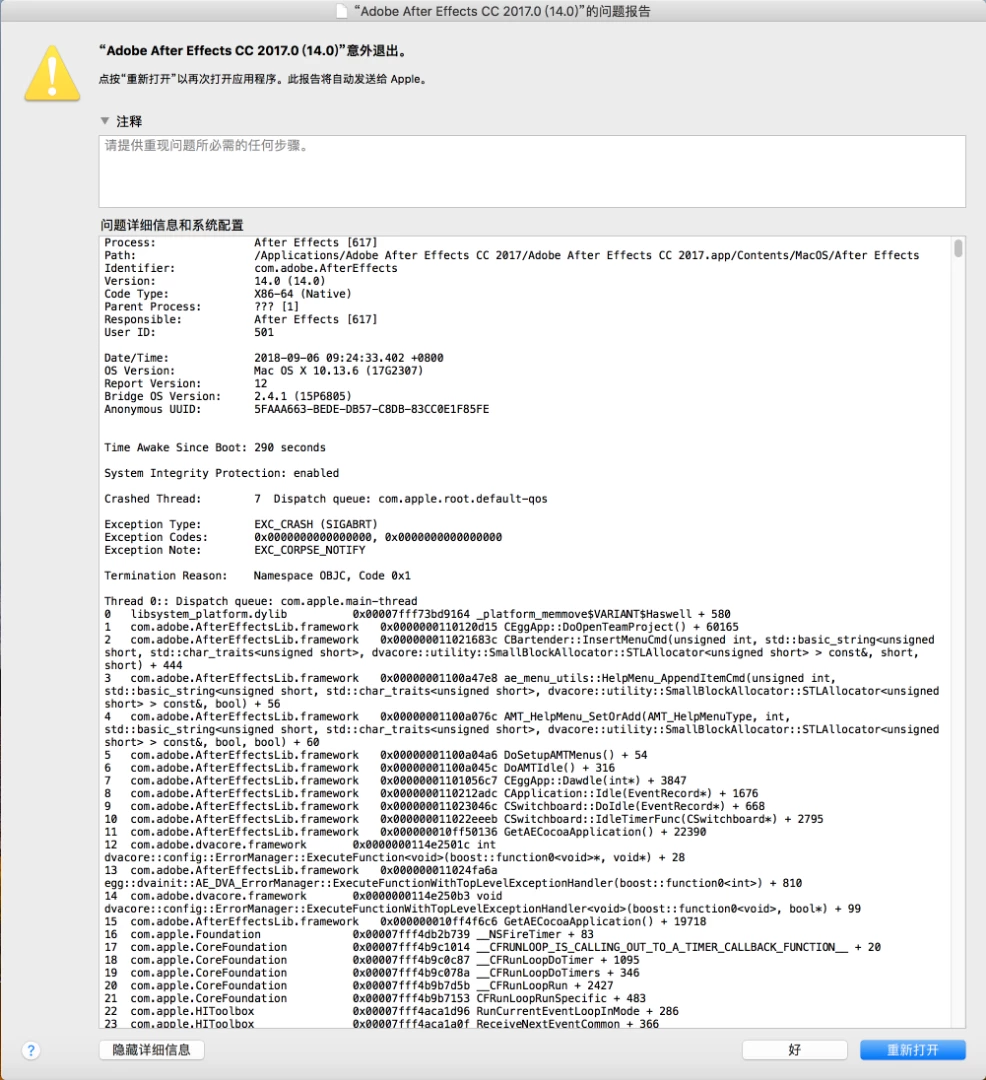Screen dimensions: 986x1080
Task: Click the 'User ID: 501' line
Action: 189,332
